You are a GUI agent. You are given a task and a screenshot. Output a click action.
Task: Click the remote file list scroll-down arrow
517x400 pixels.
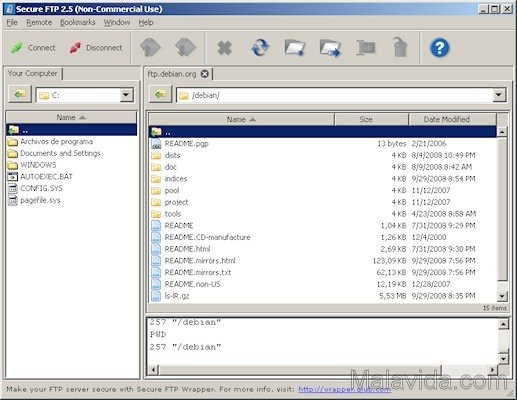click(502, 296)
